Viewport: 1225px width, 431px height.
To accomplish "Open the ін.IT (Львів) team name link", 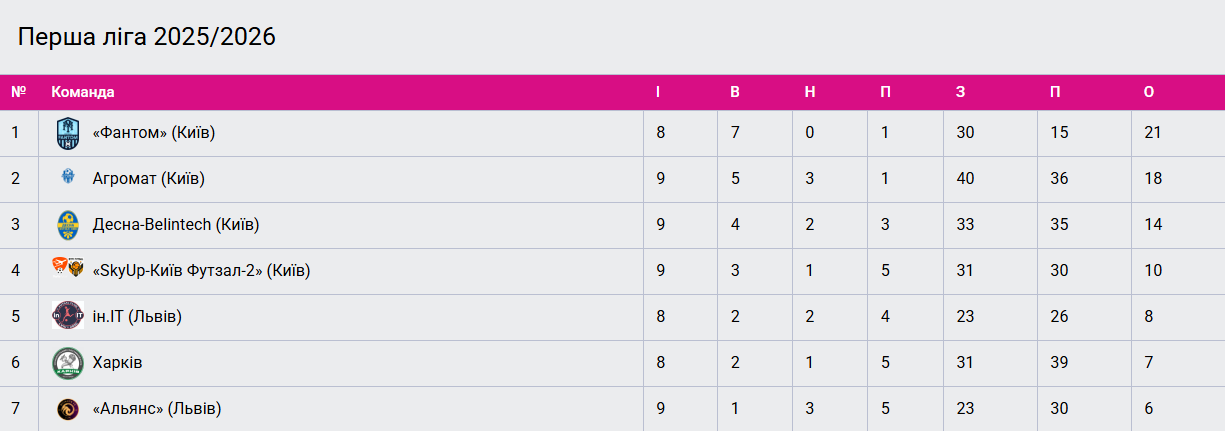I will click(136, 317).
